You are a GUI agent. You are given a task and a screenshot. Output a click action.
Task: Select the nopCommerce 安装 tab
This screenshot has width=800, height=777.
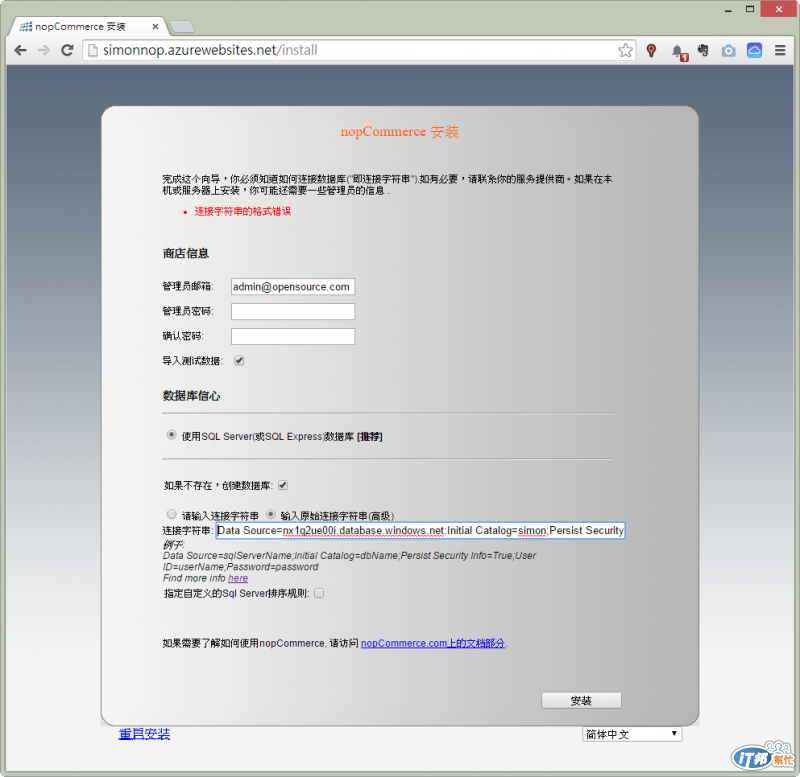(x=87, y=27)
